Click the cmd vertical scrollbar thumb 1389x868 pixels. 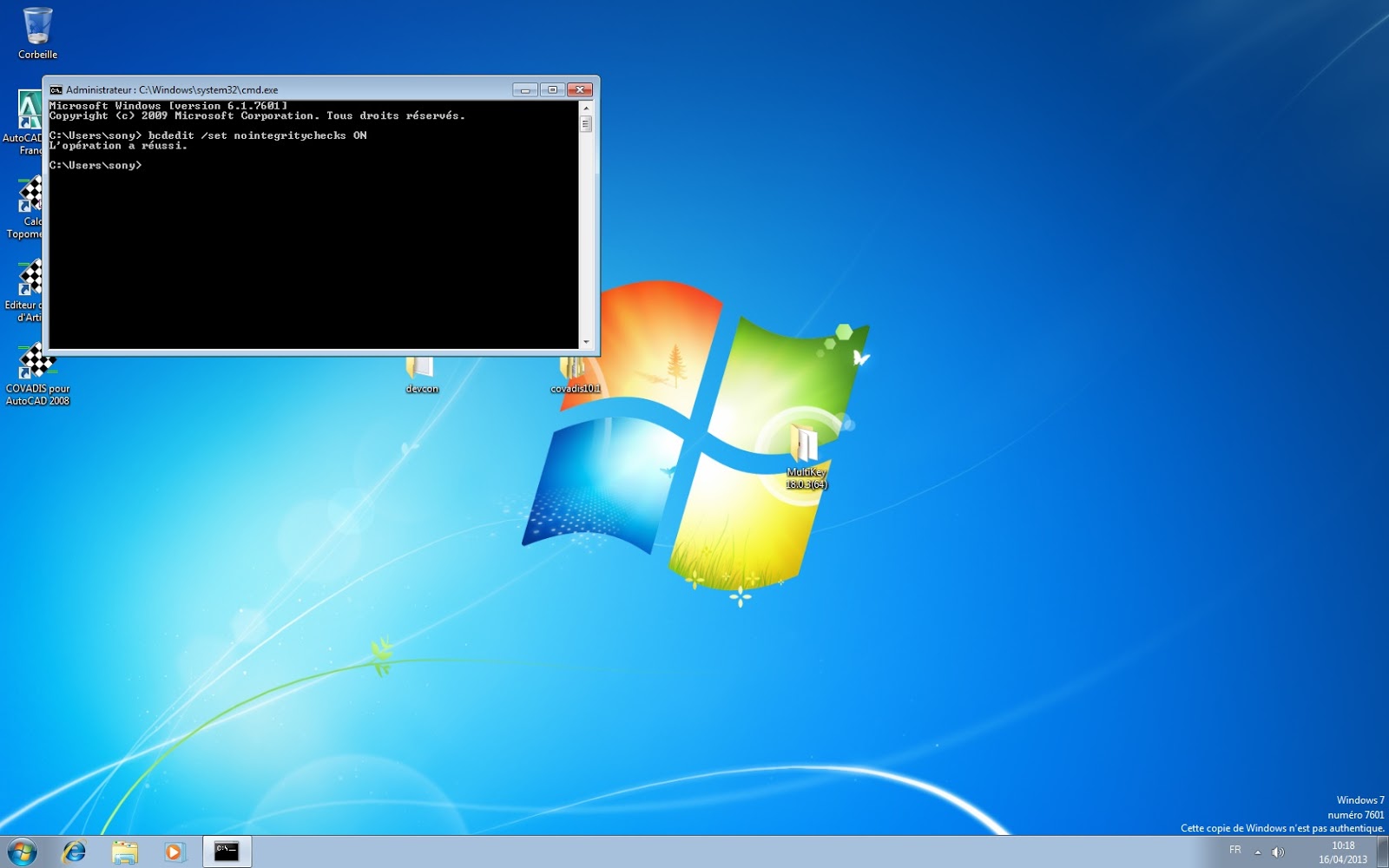coord(586,124)
